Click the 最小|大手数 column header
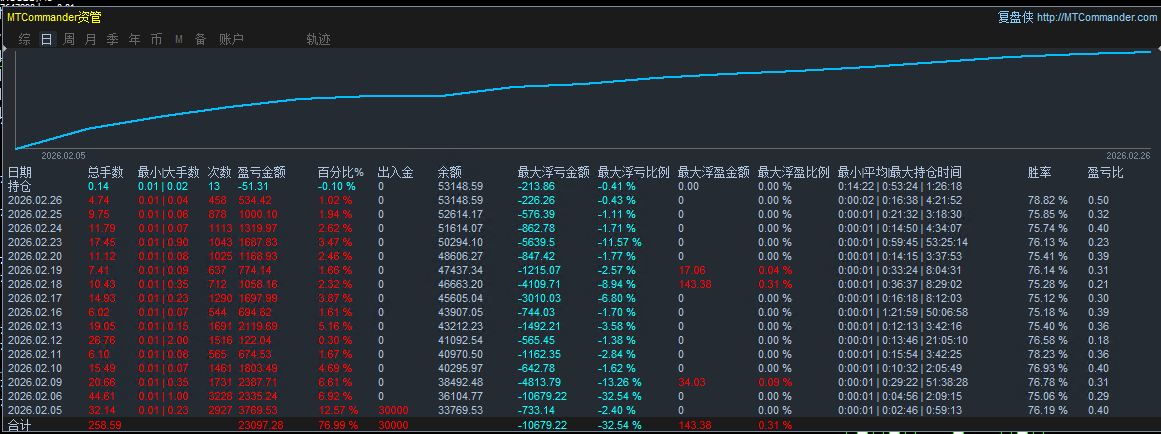Viewport: 1161px width, 434px height. pyautogui.click(x=169, y=173)
